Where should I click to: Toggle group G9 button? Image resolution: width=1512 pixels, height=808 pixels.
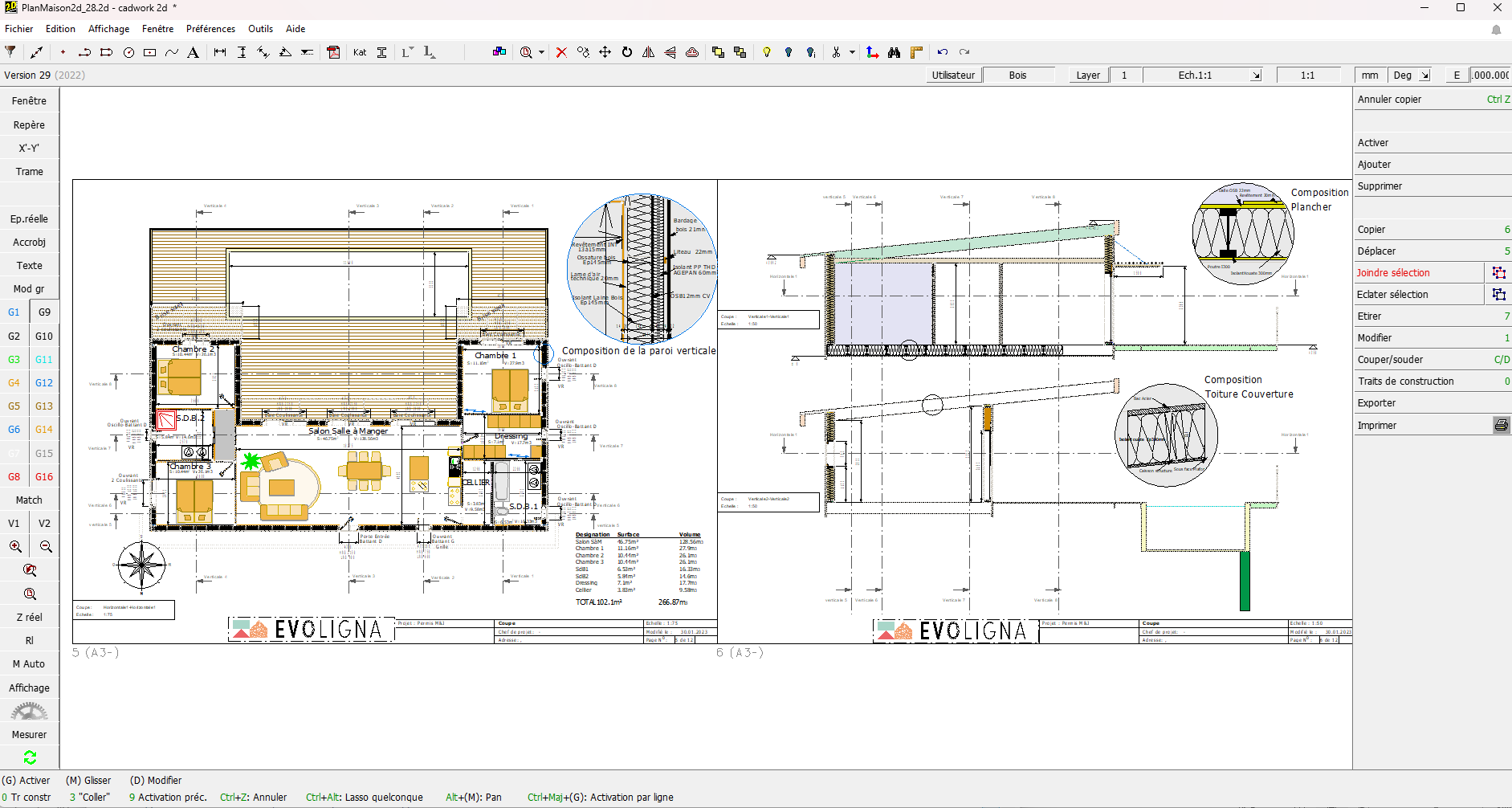(44, 312)
